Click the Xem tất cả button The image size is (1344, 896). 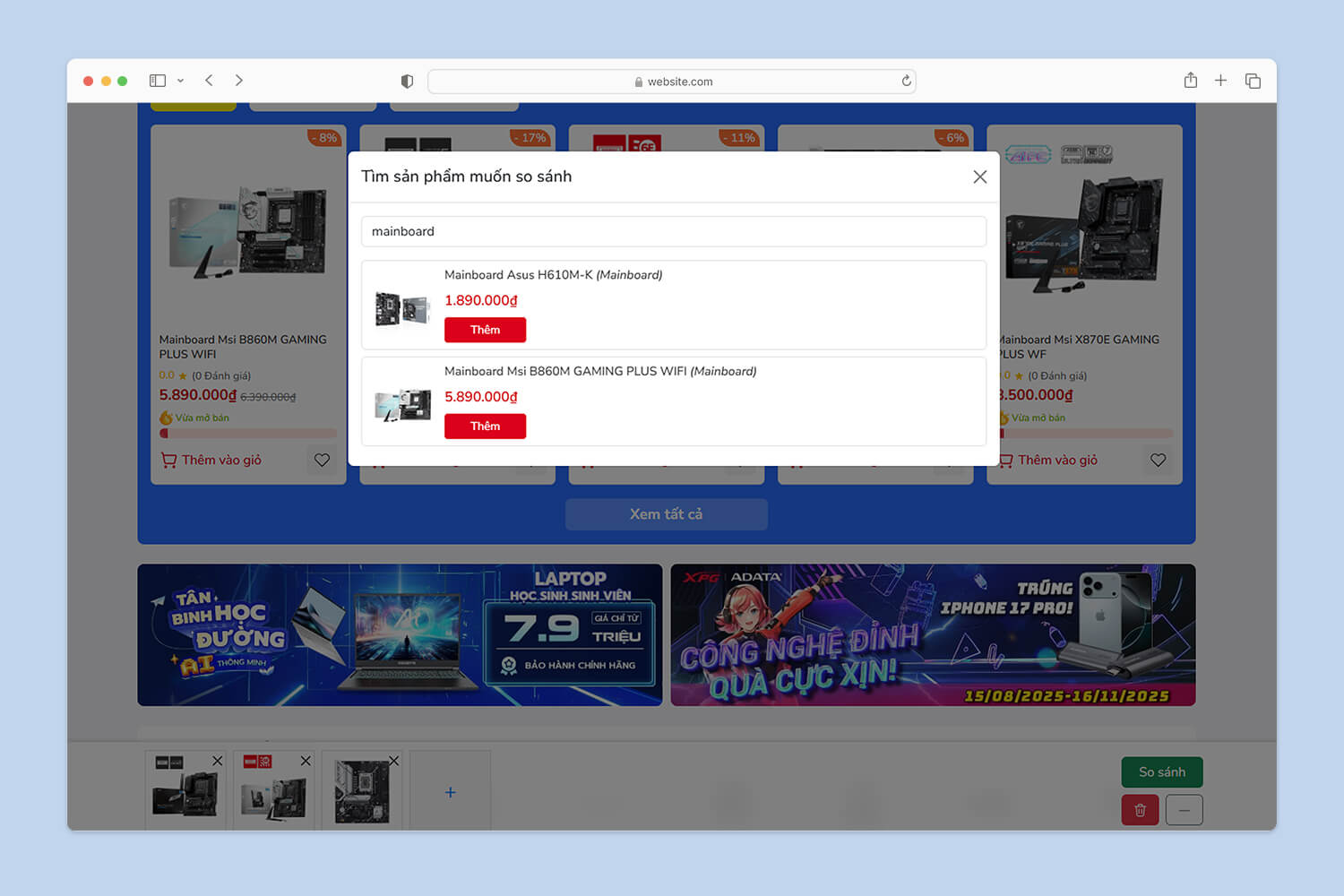666,514
